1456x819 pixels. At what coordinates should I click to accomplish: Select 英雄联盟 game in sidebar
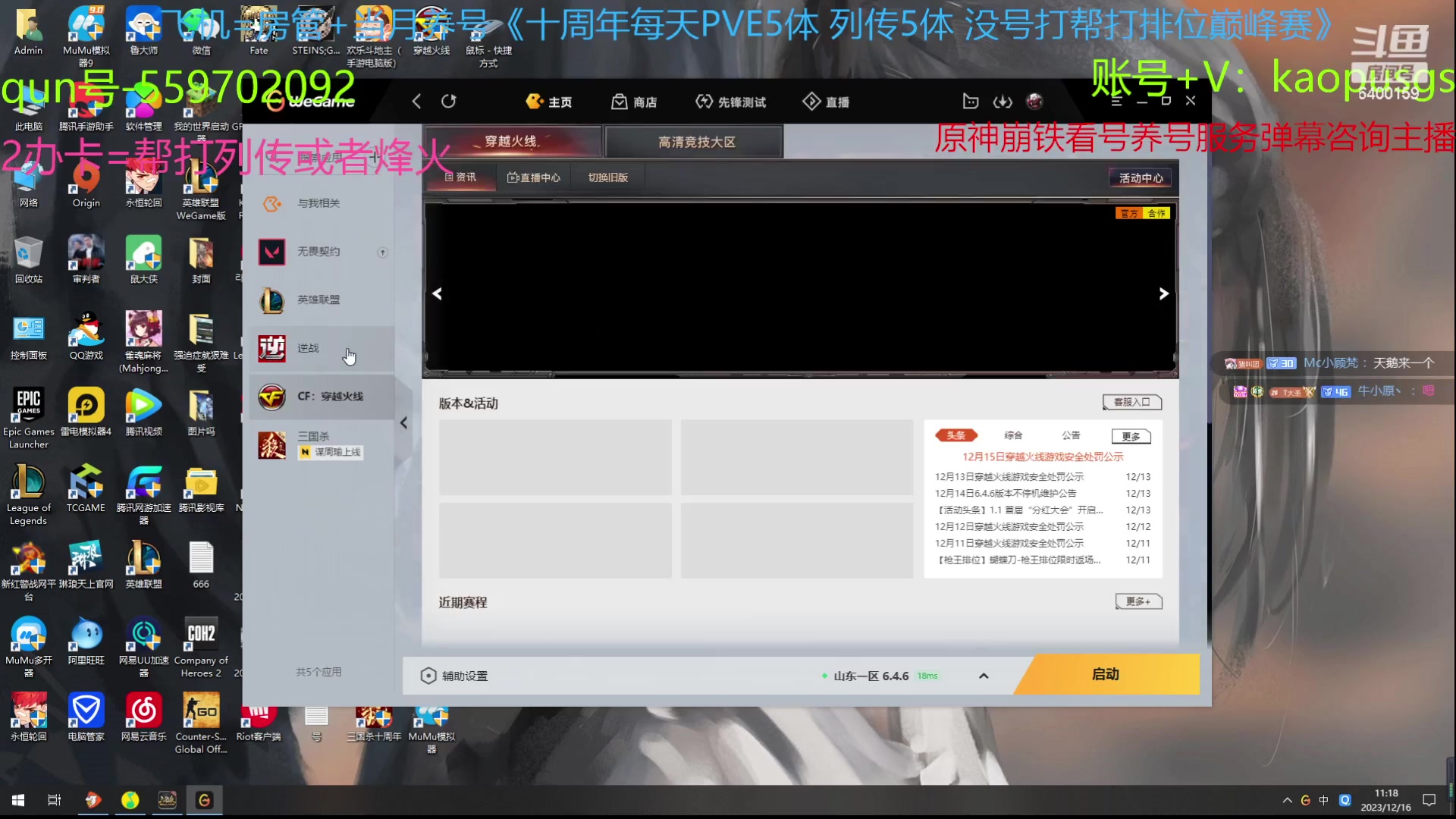click(x=322, y=300)
